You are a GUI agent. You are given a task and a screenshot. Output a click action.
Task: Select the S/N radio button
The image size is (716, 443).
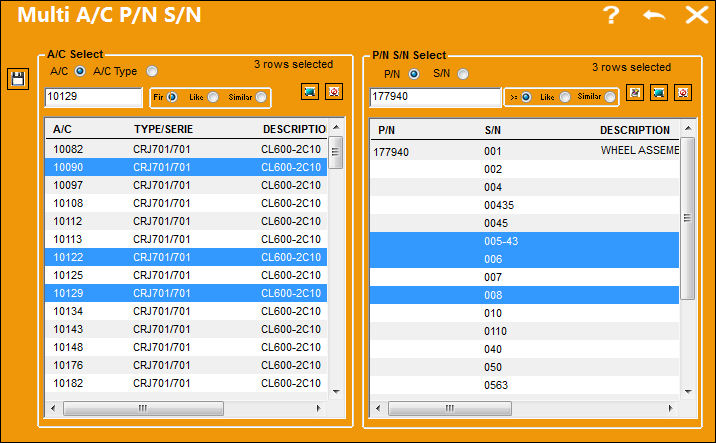point(463,74)
